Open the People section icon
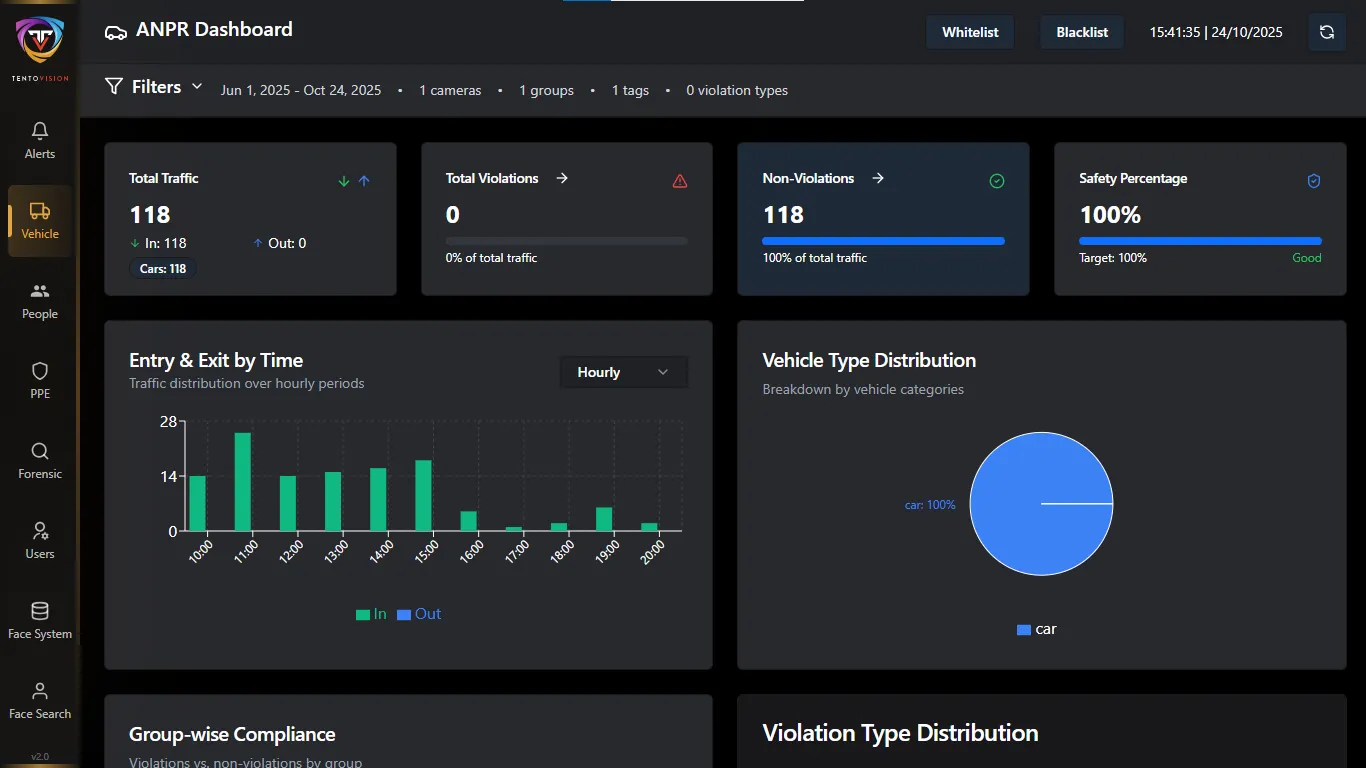This screenshot has width=1366, height=768. point(40,291)
